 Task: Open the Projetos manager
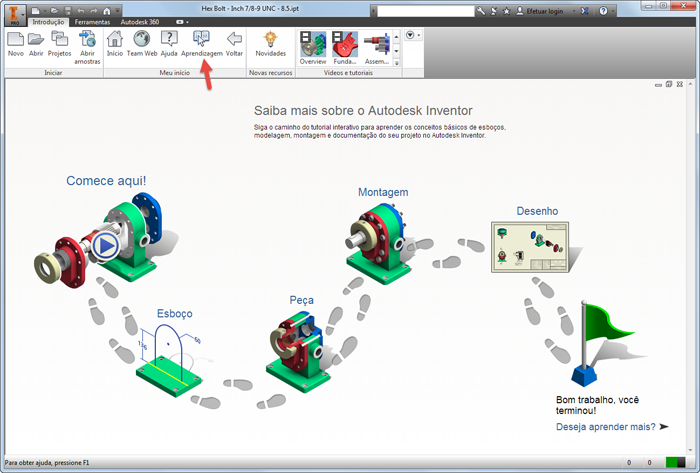coord(59,44)
